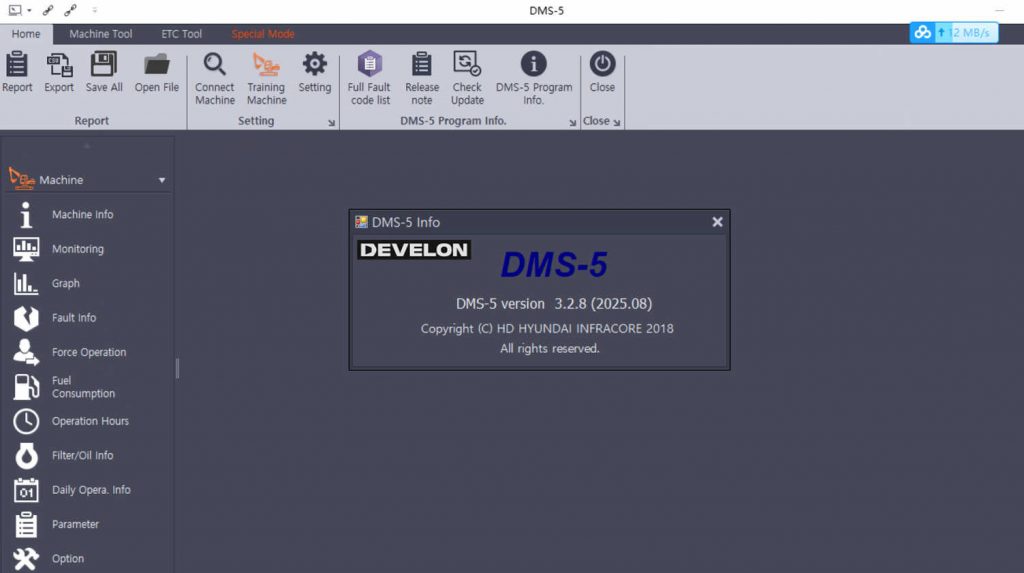Open Fuel Consumption in the sidebar
This screenshot has height=573, width=1024.
(x=83, y=387)
